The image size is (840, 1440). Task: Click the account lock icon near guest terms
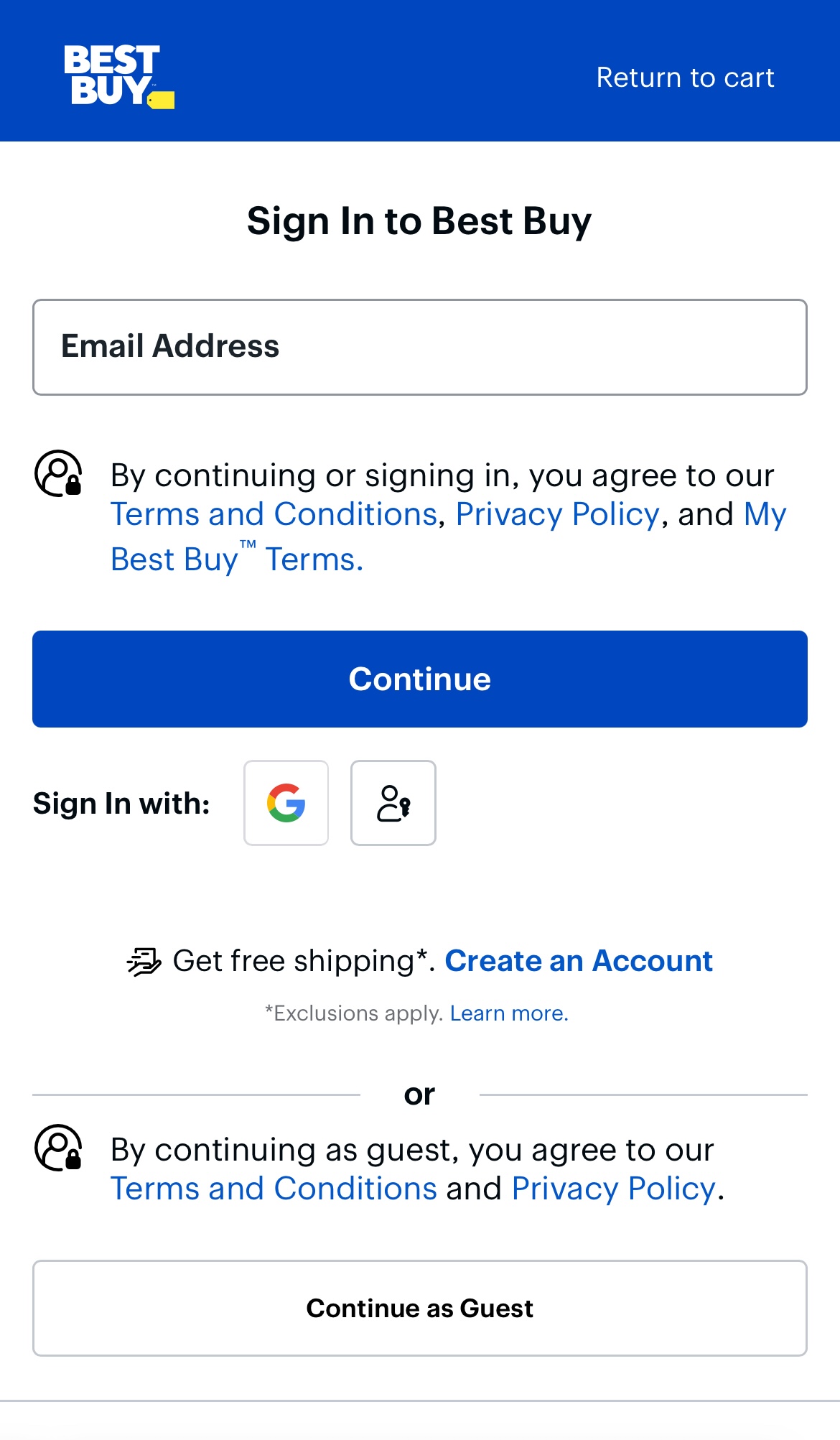point(59,1148)
